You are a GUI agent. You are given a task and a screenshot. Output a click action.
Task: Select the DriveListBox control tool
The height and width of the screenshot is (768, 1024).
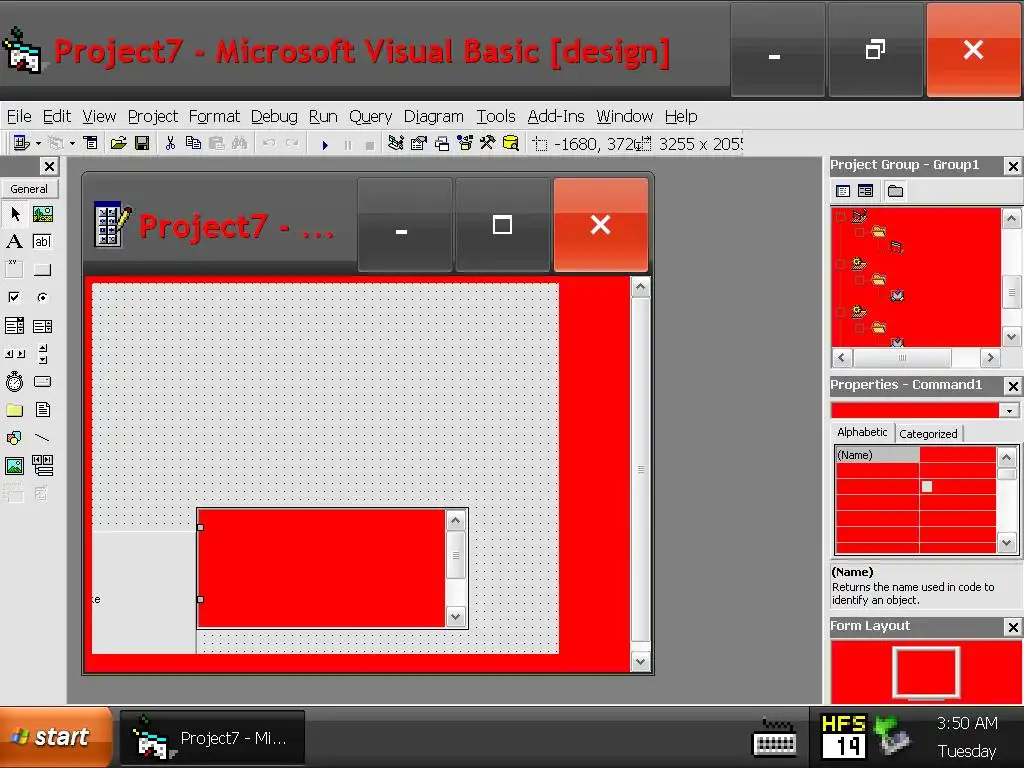pos(42,381)
